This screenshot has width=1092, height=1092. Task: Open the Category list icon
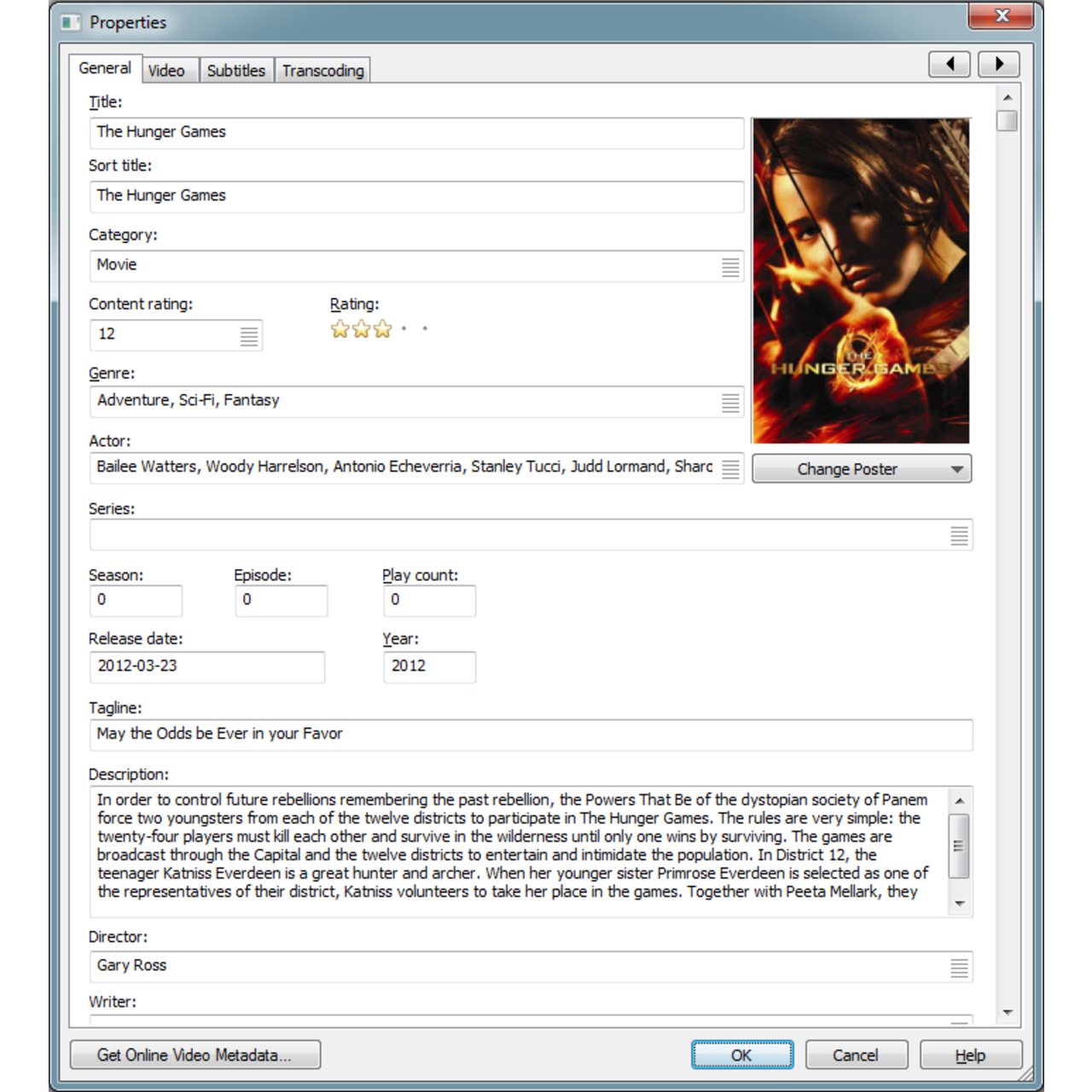(730, 266)
